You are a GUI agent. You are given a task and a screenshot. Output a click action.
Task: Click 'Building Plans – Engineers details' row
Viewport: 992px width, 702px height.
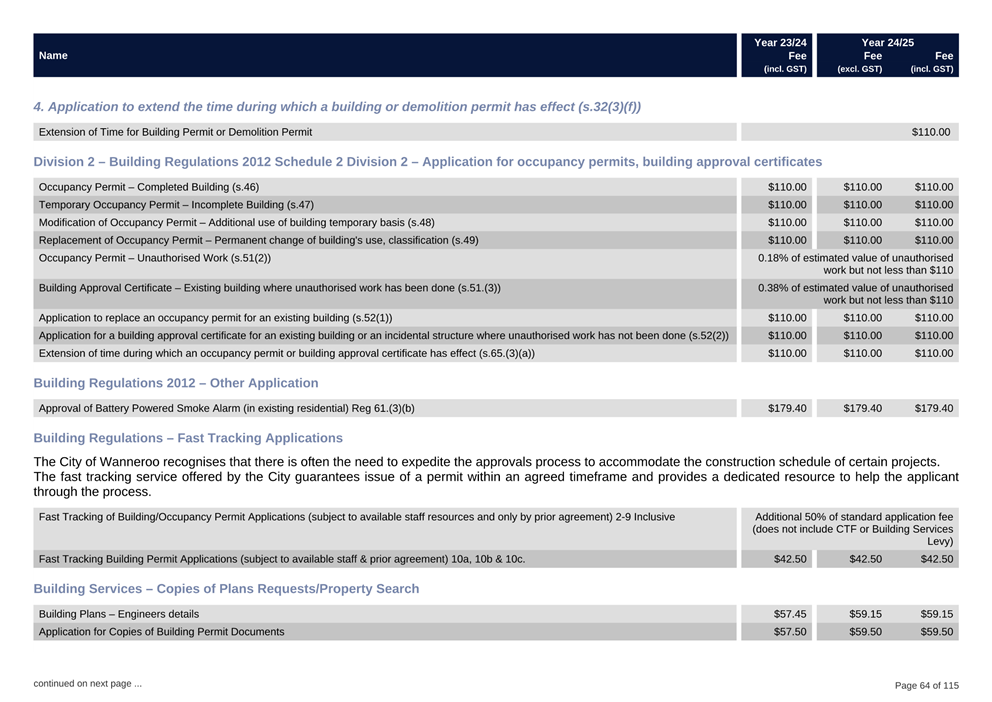(118, 614)
